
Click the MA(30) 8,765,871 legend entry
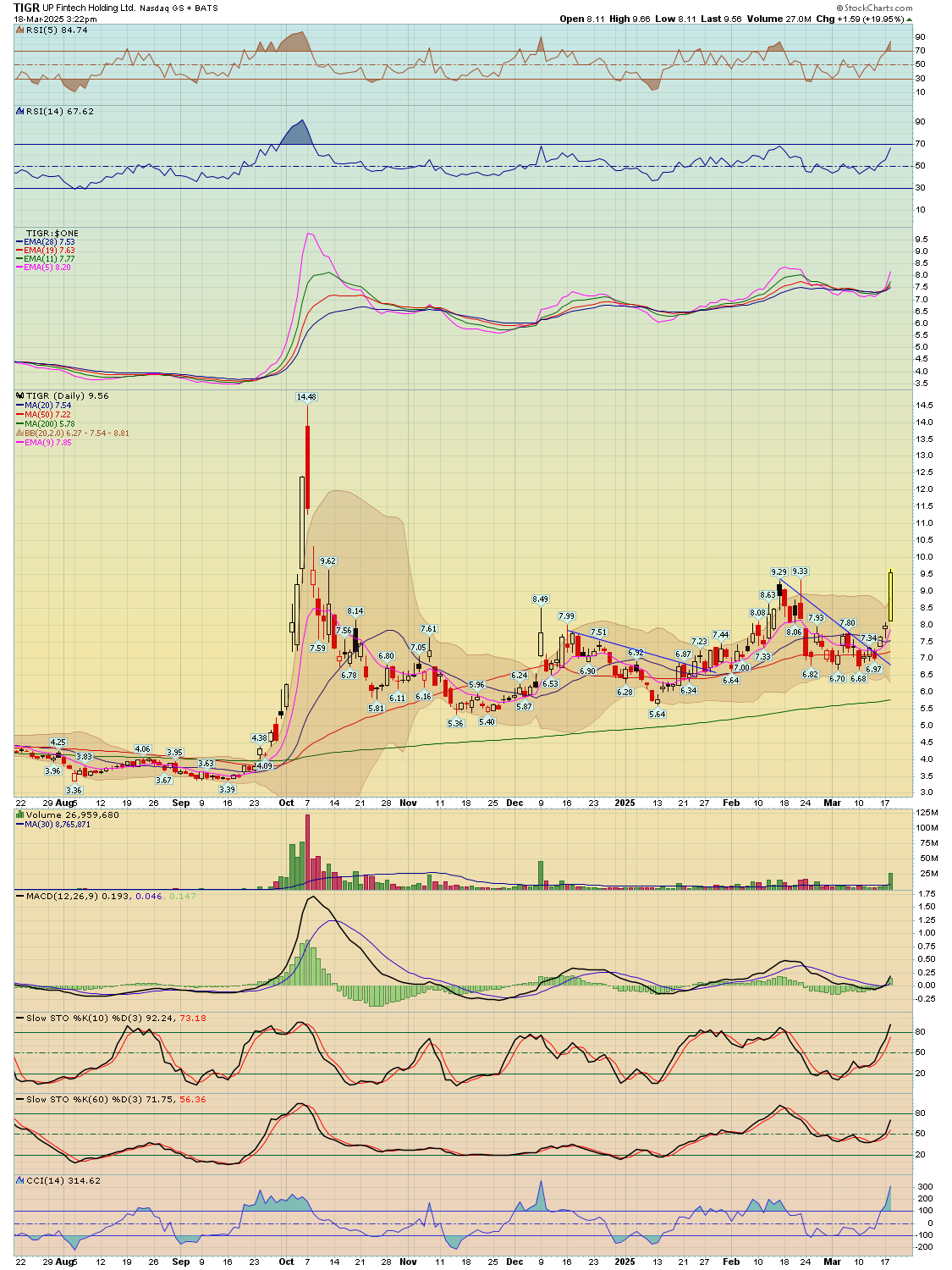pos(58,825)
